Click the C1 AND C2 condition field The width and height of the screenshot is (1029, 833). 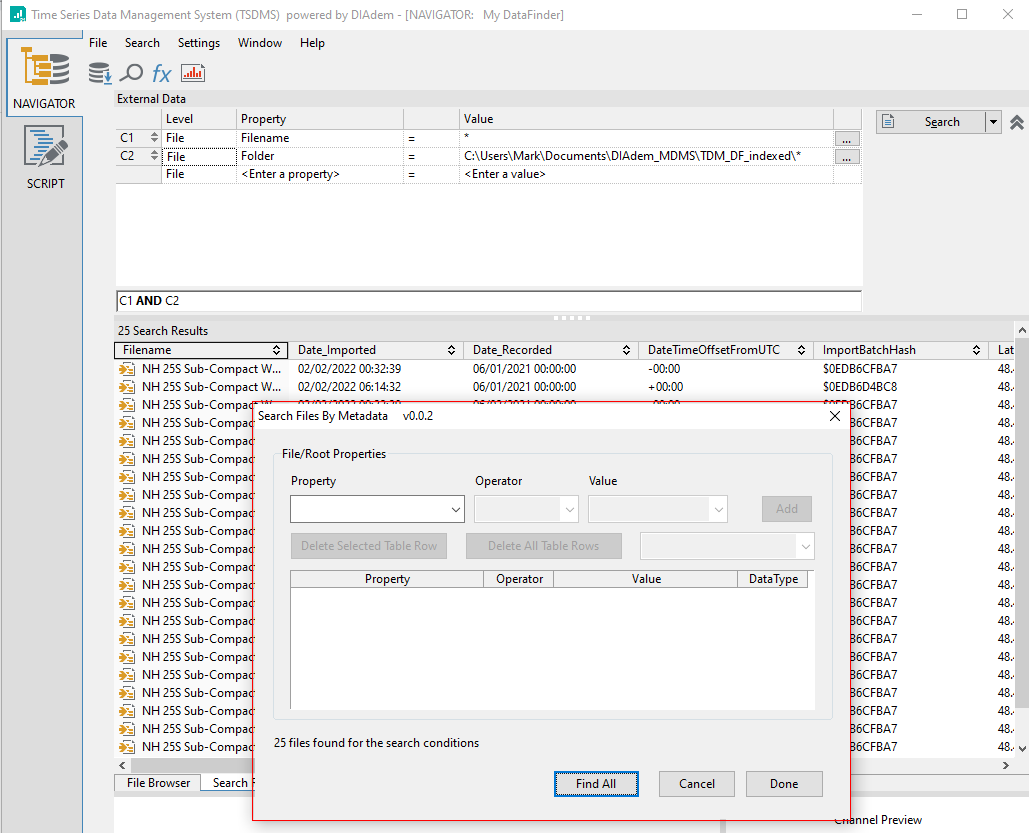click(x=488, y=301)
